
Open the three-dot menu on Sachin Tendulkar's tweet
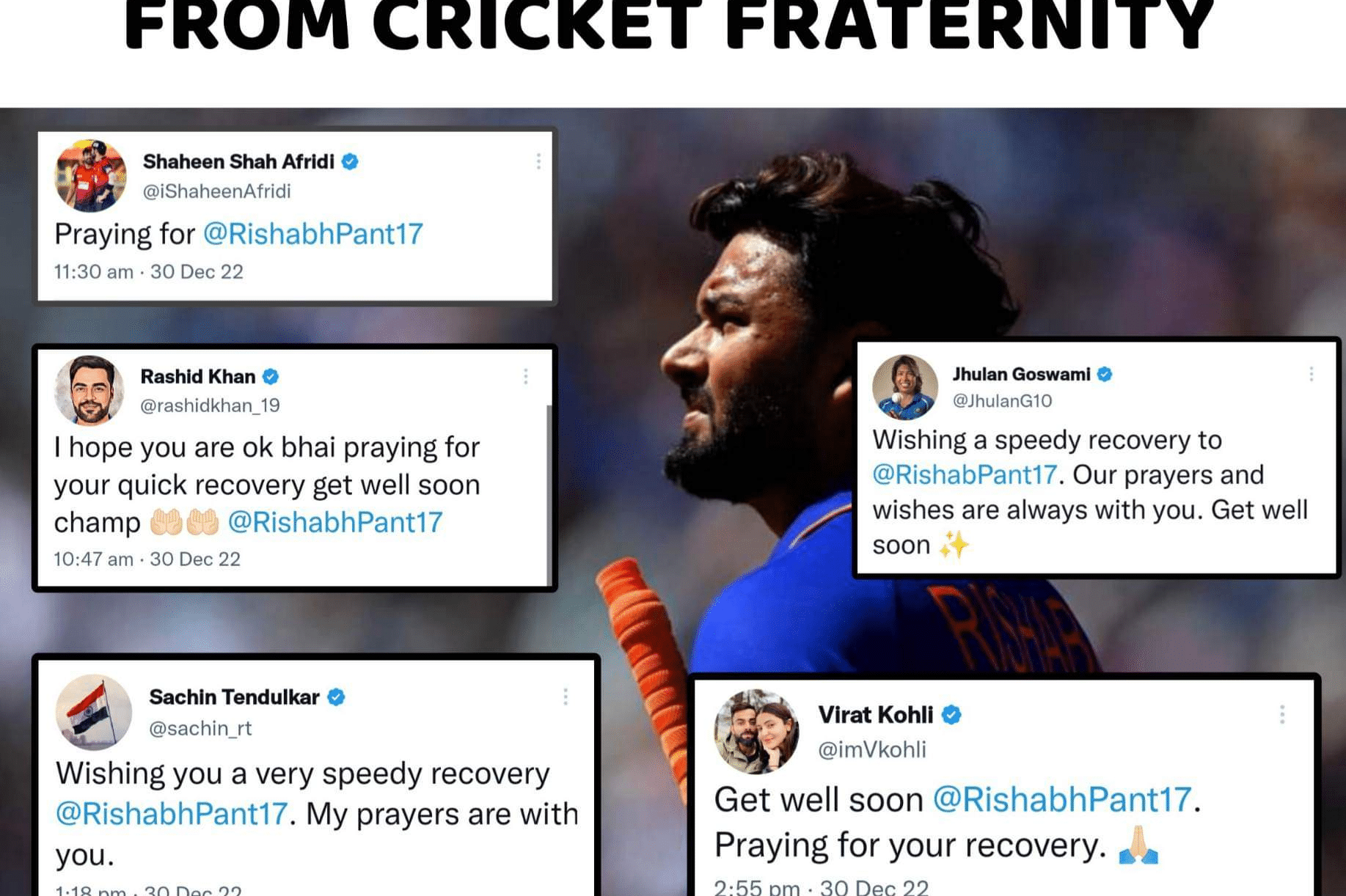[x=566, y=697]
